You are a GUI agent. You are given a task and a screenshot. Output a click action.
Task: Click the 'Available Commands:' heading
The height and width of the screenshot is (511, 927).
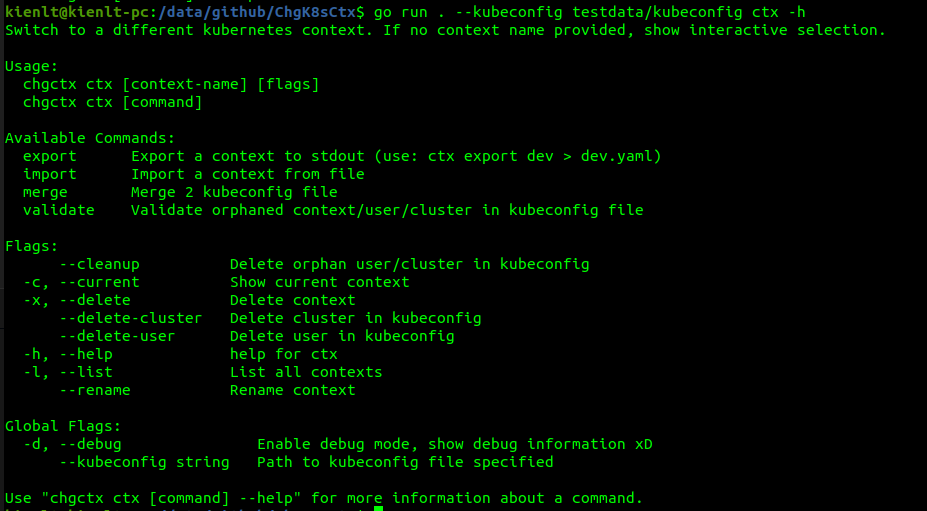click(x=90, y=138)
